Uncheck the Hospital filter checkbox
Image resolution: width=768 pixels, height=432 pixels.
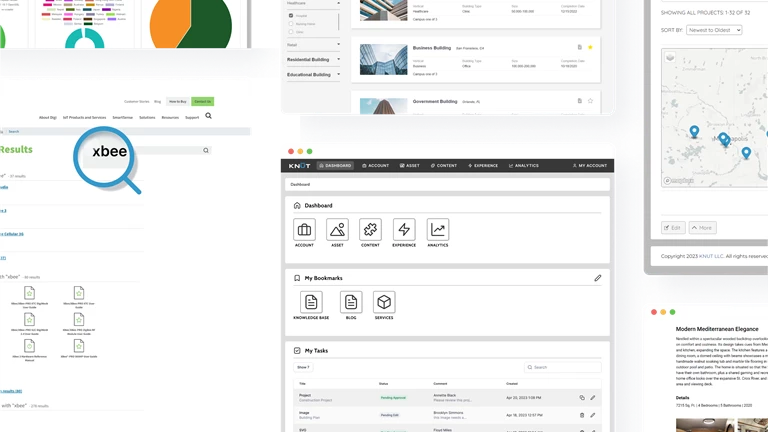pos(291,16)
